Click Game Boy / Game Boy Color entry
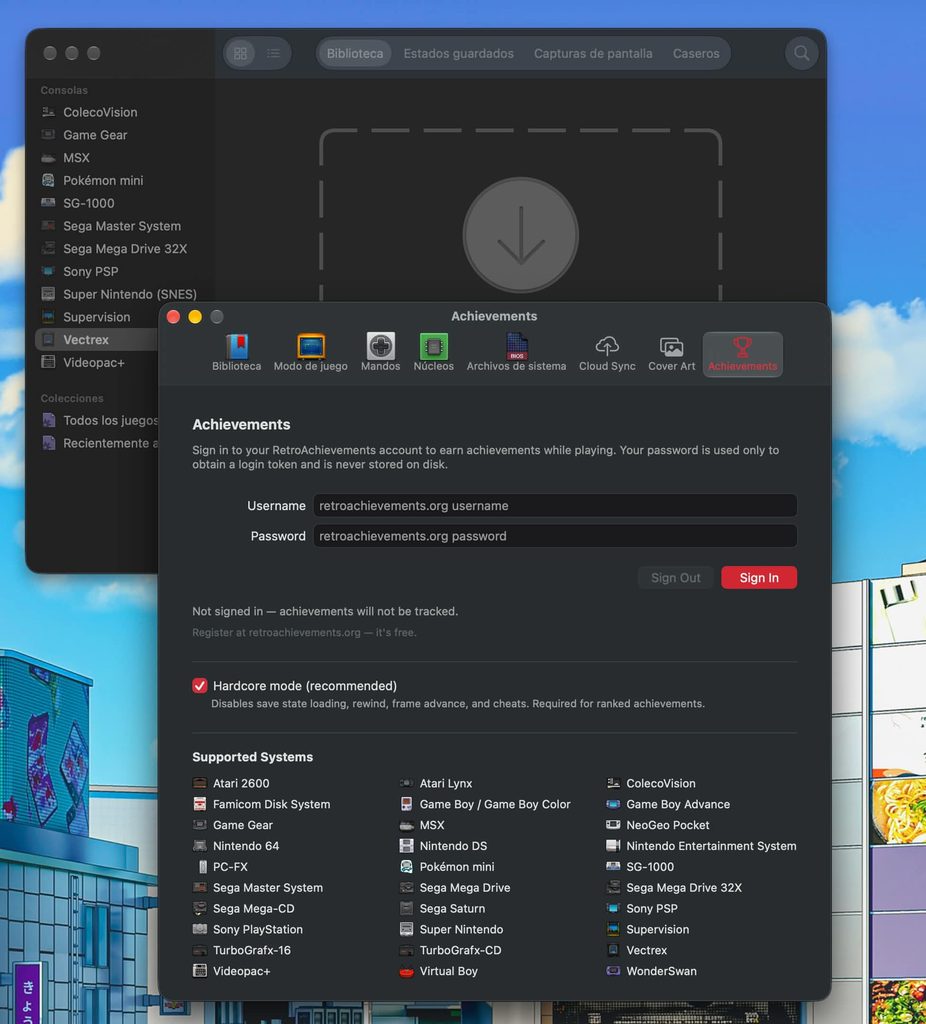The width and height of the screenshot is (926, 1024). click(485, 804)
